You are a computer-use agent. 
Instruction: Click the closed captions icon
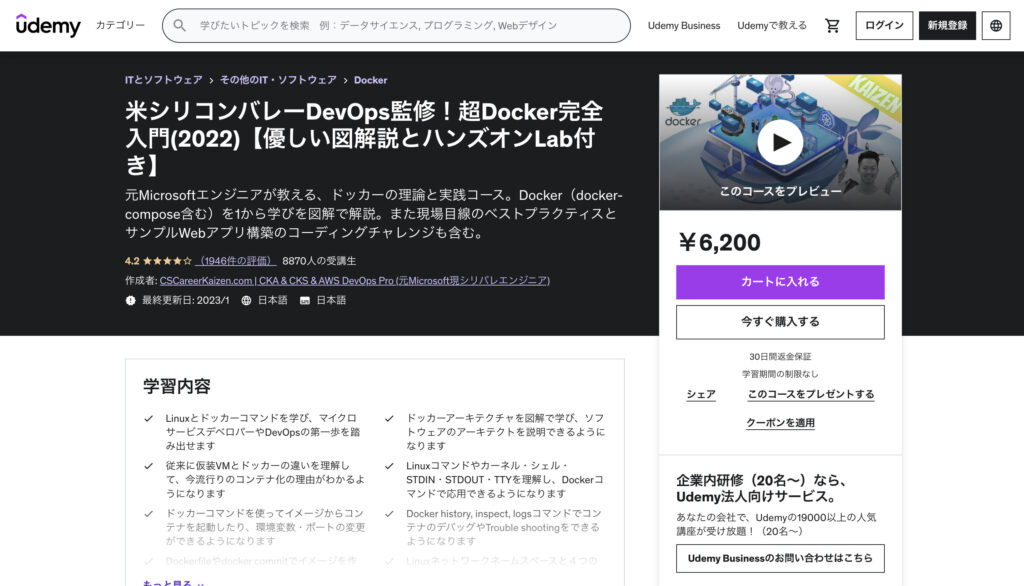(305, 301)
